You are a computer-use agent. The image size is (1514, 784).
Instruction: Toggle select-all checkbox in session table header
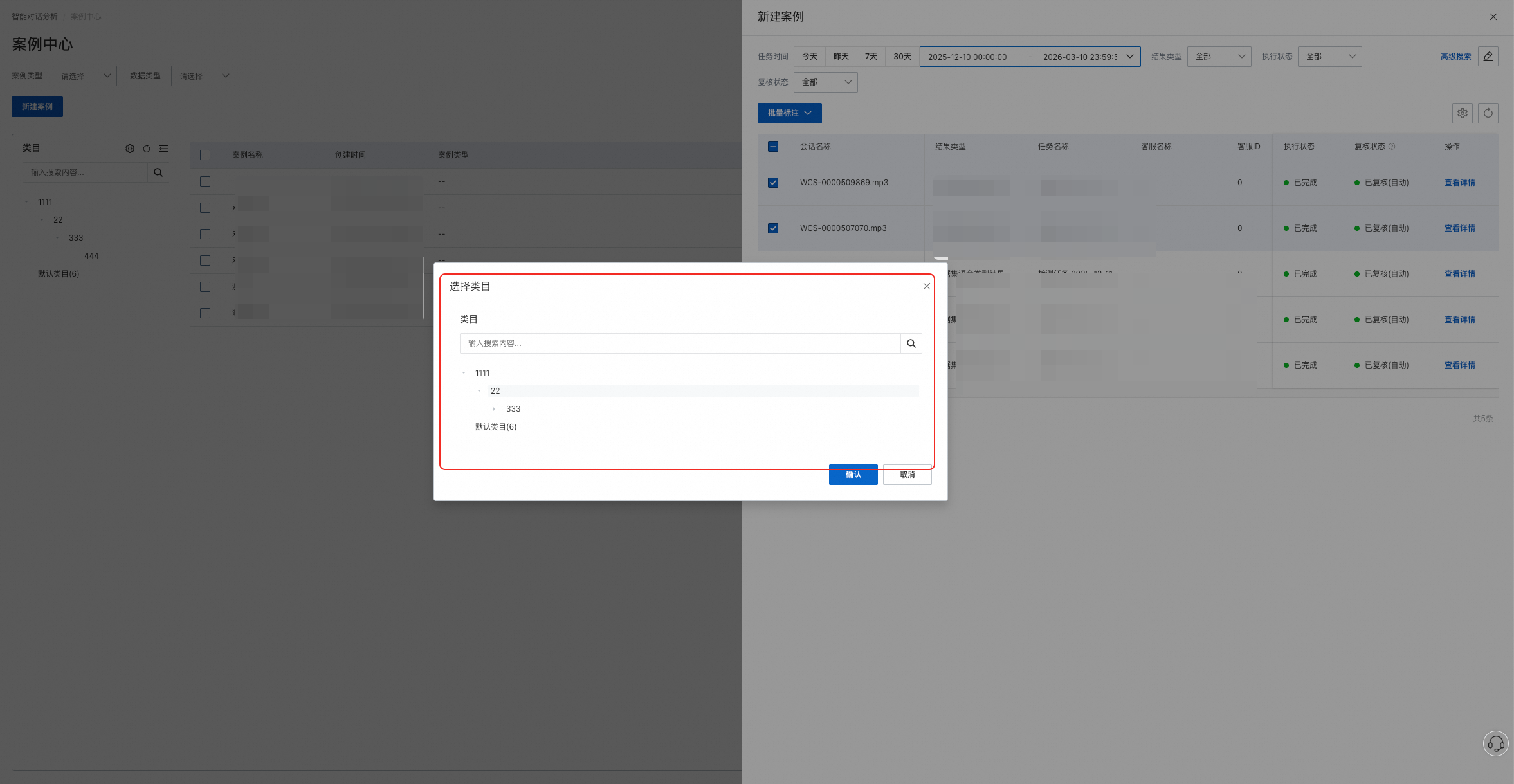(773, 147)
